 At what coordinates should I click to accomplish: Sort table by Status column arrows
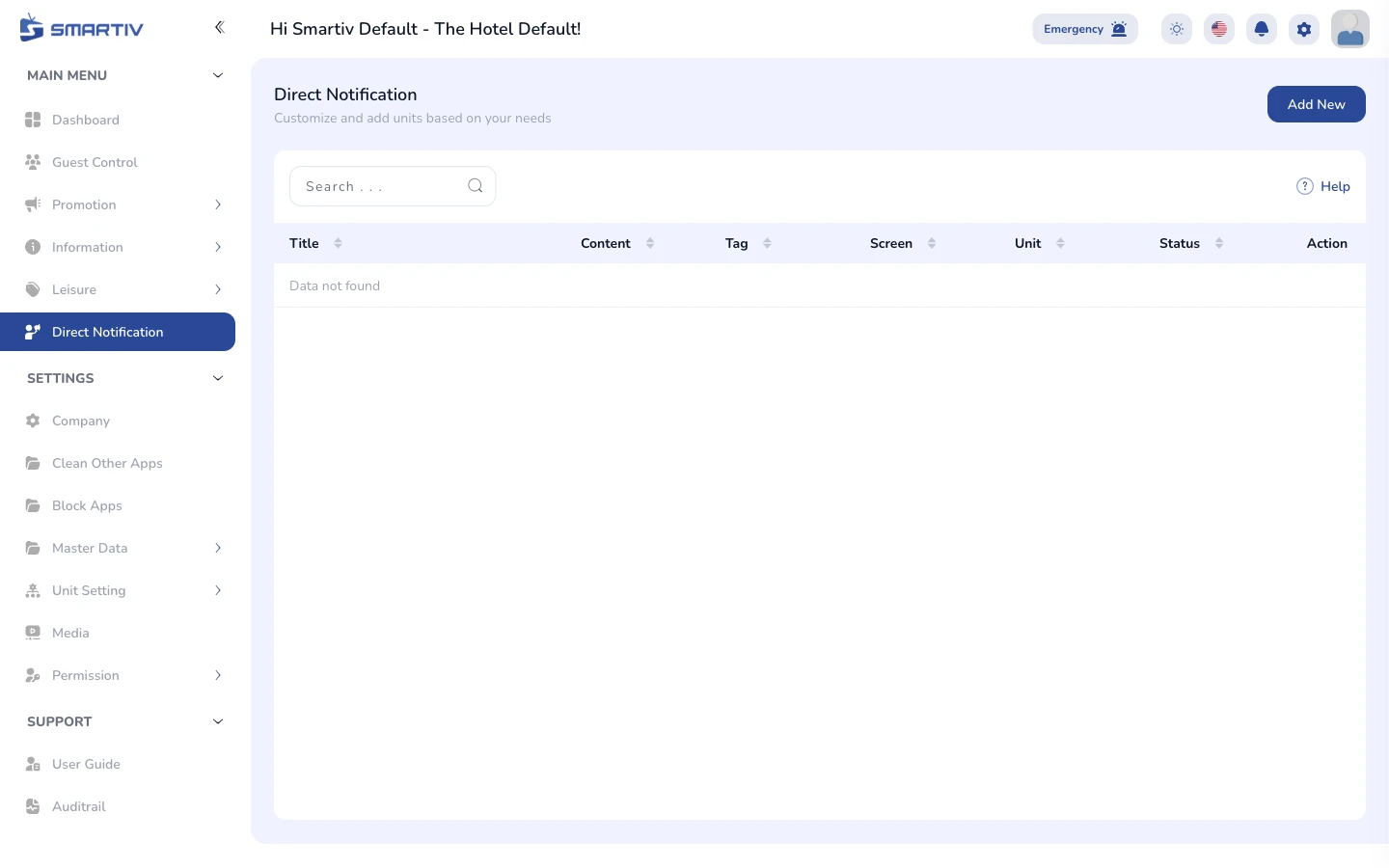point(1219,243)
